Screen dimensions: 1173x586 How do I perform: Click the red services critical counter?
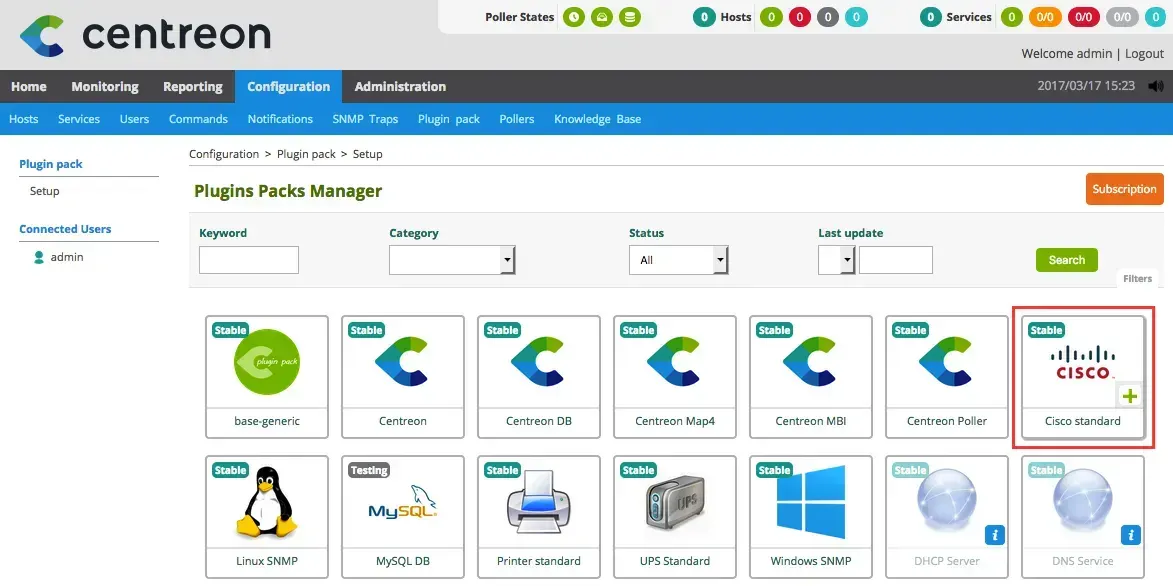1084,17
